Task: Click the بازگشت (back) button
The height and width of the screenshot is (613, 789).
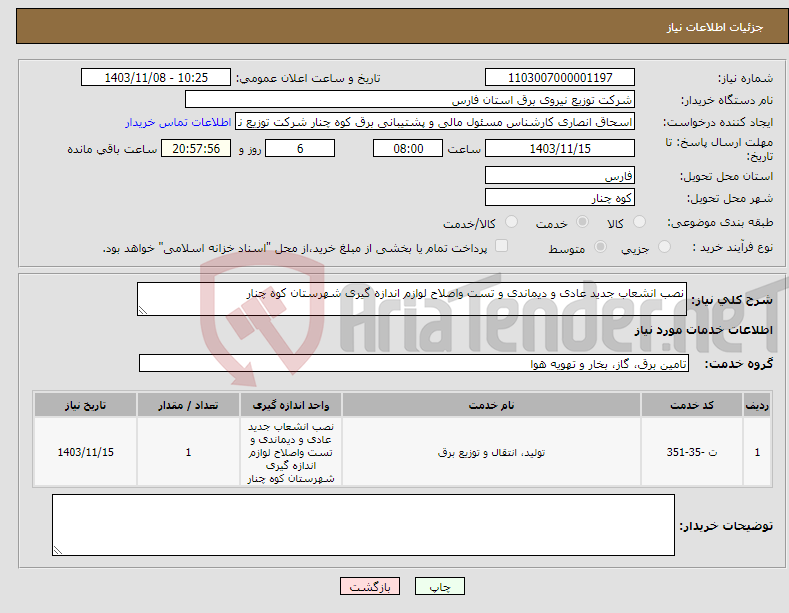Action: pyautogui.click(x=370, y=586)
